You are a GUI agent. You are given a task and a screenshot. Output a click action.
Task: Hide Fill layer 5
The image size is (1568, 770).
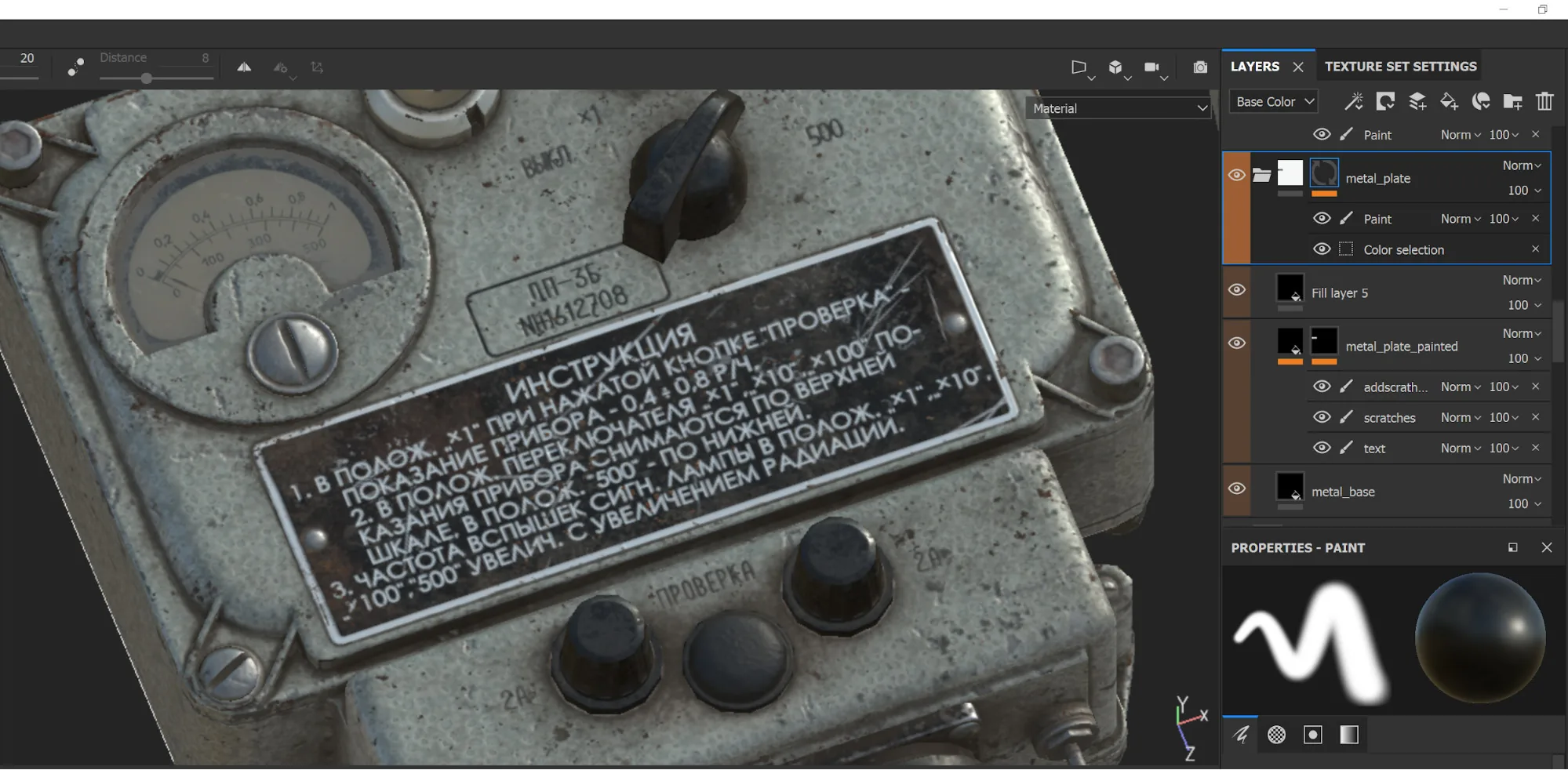click(1236, 290)
